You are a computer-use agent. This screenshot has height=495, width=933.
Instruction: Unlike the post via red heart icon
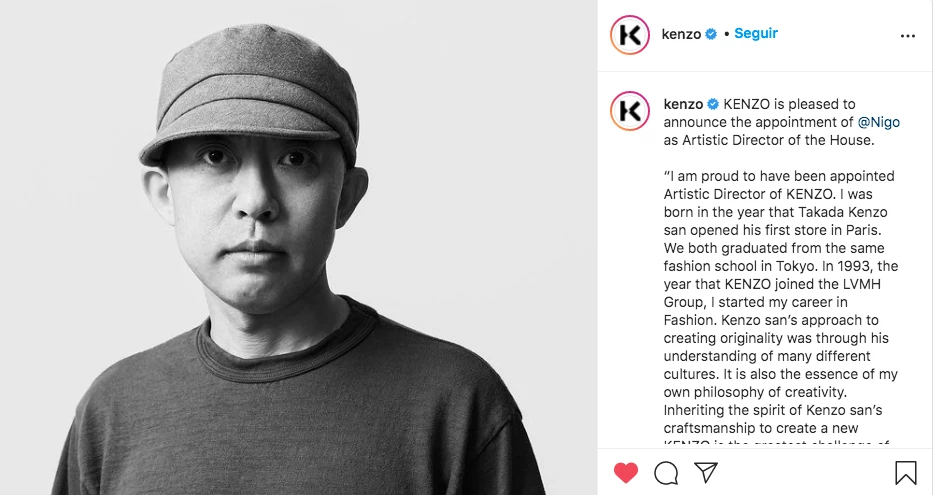pos(625,473)
